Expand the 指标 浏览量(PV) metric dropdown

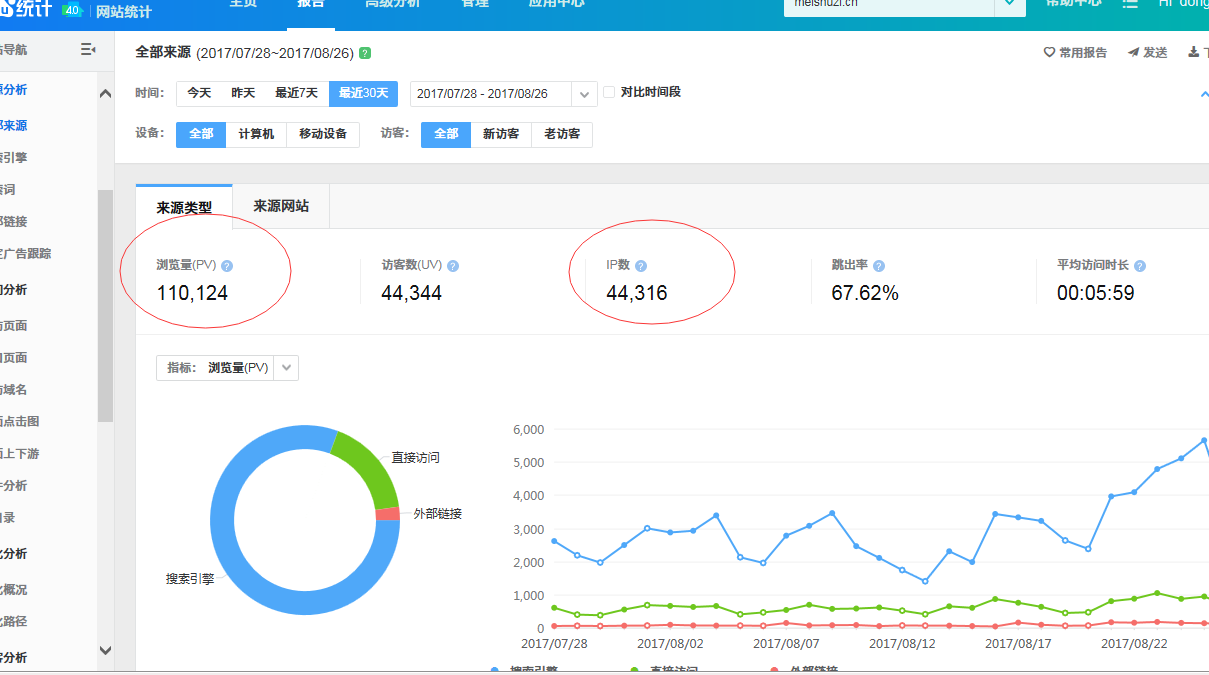286,368
